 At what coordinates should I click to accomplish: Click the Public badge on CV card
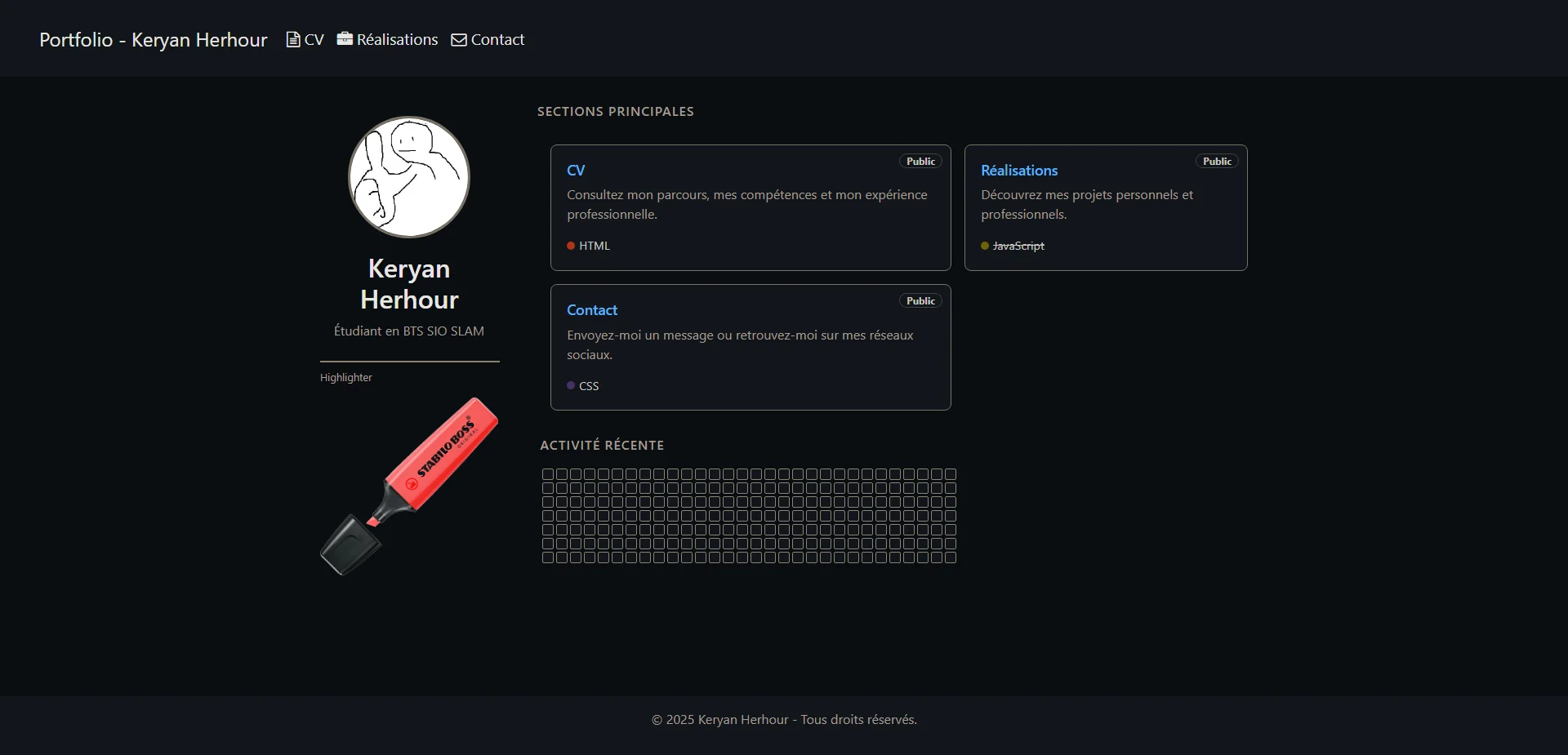click(920, 162)
